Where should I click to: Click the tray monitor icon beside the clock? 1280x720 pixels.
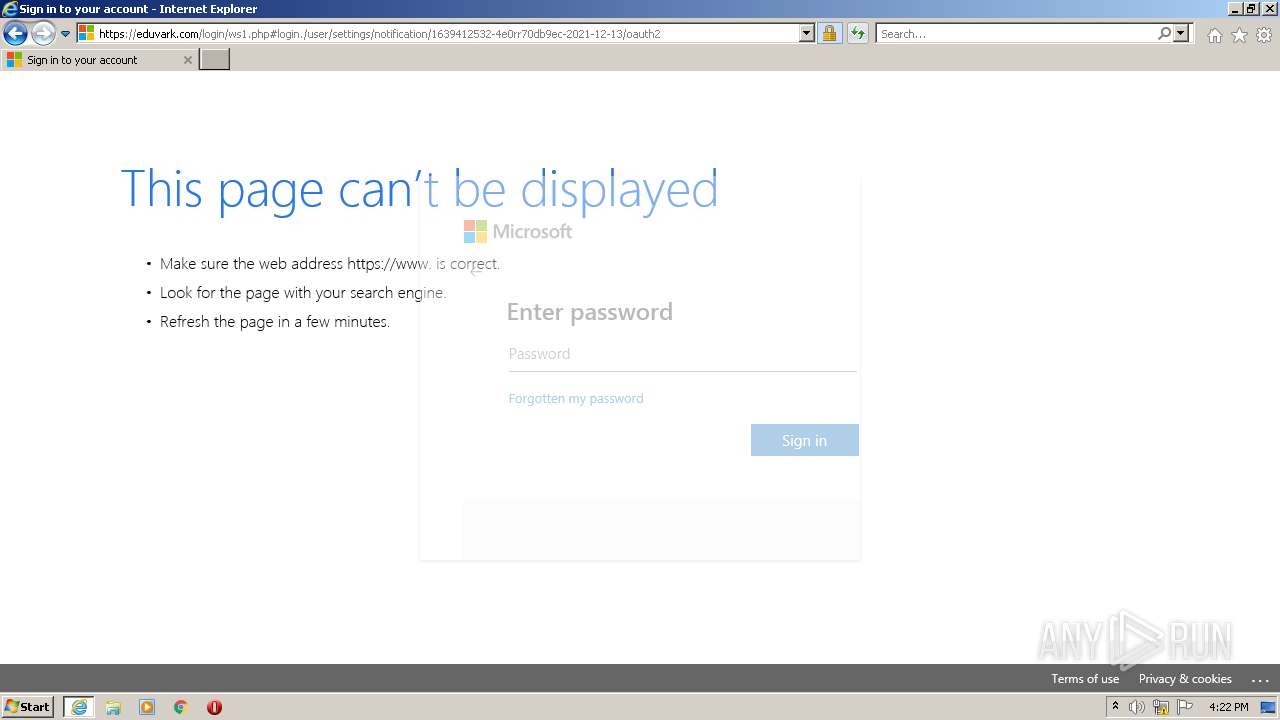1267,707
